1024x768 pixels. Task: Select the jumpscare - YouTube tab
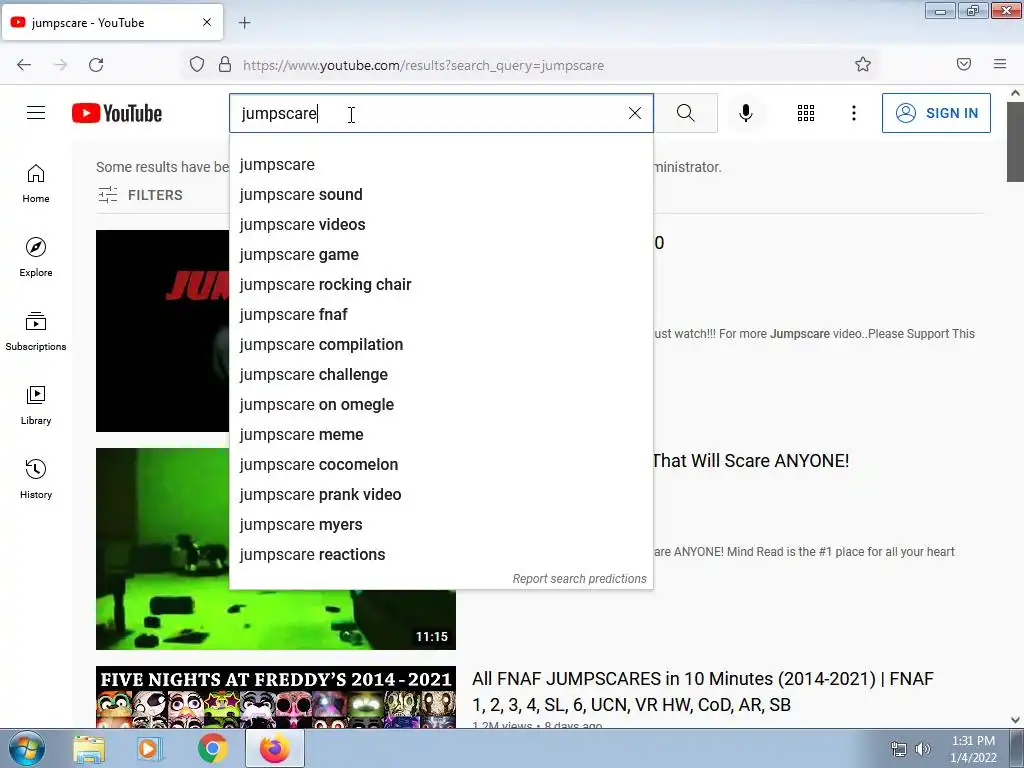tap(112, 22)
